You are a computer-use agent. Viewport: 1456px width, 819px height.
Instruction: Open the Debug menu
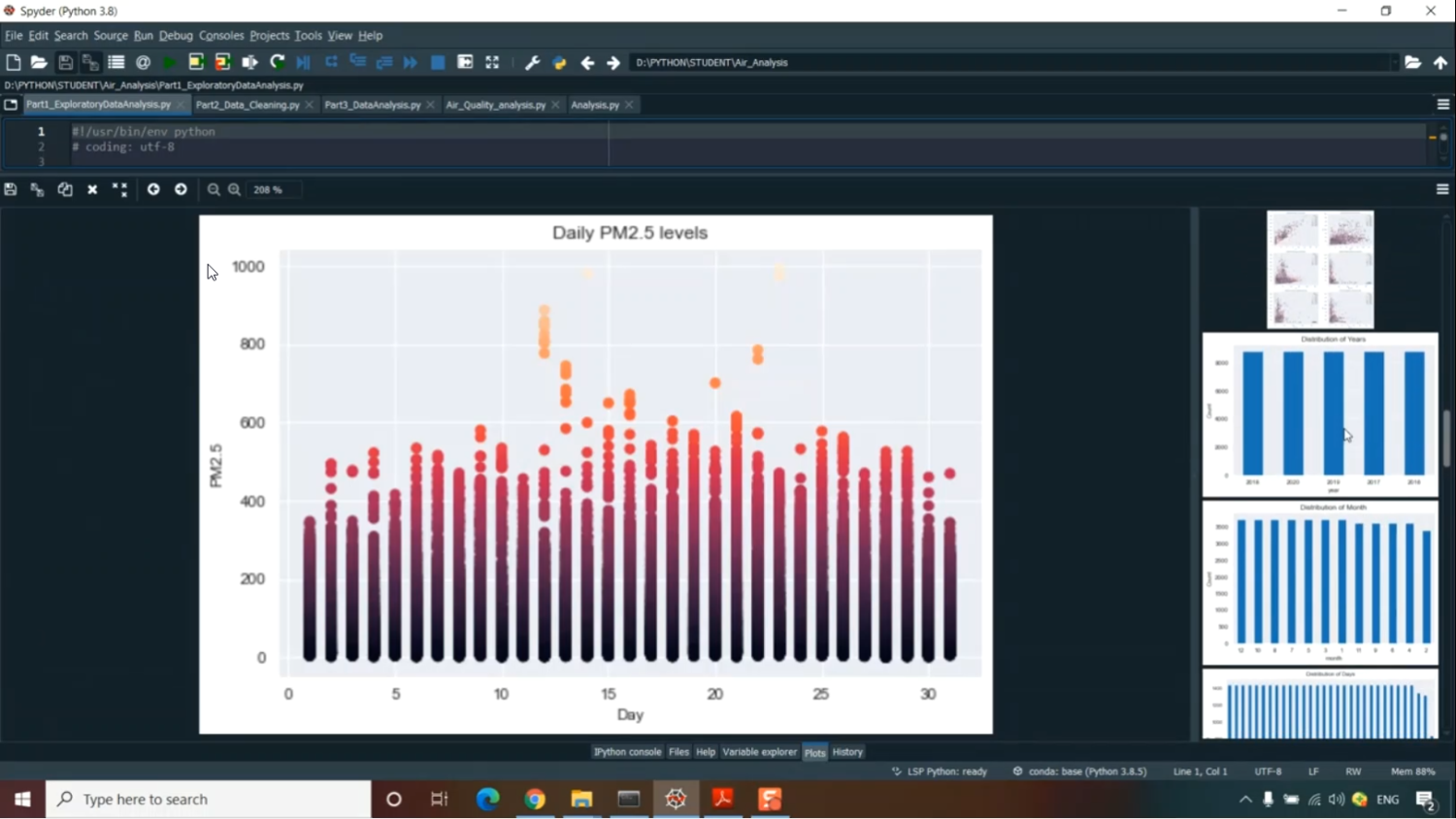[176, 35]
